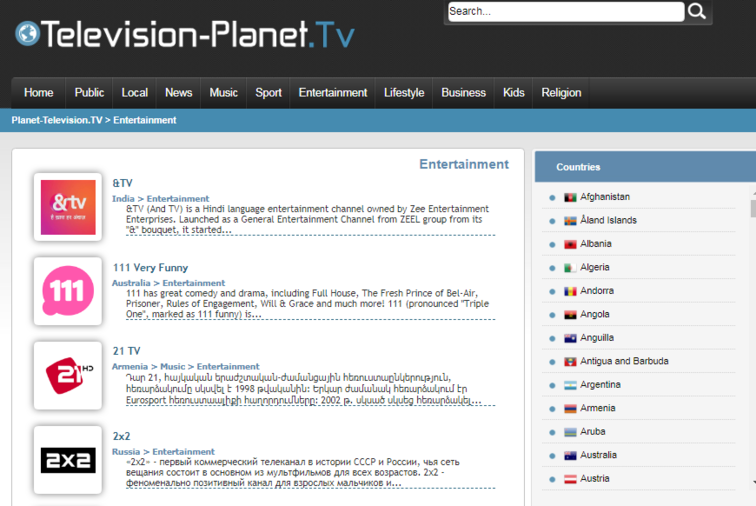Go to the Sport menu item
The height and width of the screenshot is (506, 756).
coord(268,93)
